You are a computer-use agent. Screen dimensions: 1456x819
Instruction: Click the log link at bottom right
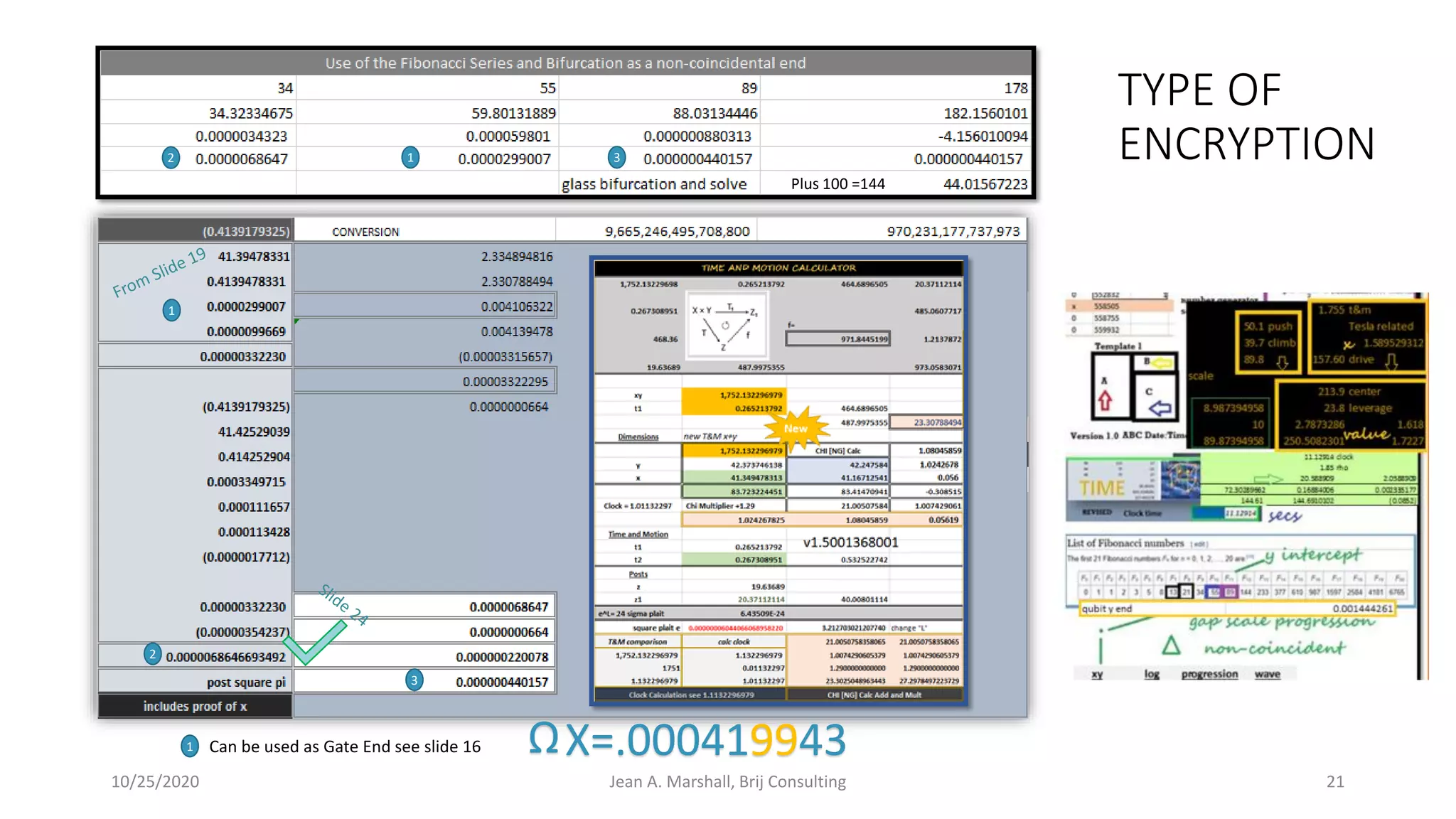click(1152, 674)
